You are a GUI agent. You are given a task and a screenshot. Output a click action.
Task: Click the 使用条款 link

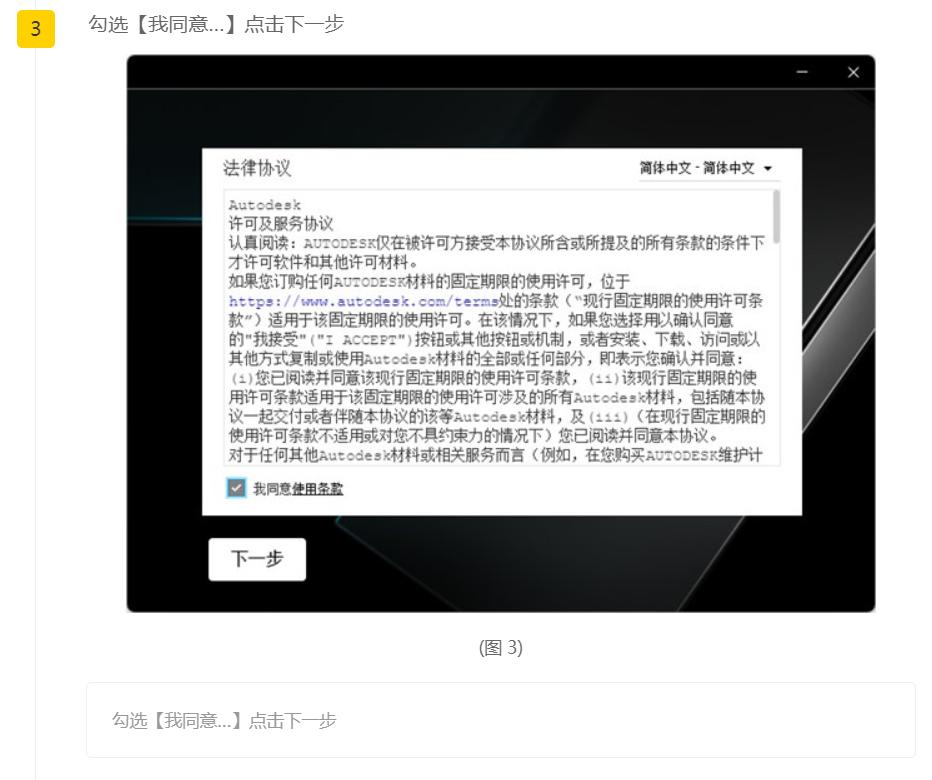pyautogui.click(x=318, y=489)
